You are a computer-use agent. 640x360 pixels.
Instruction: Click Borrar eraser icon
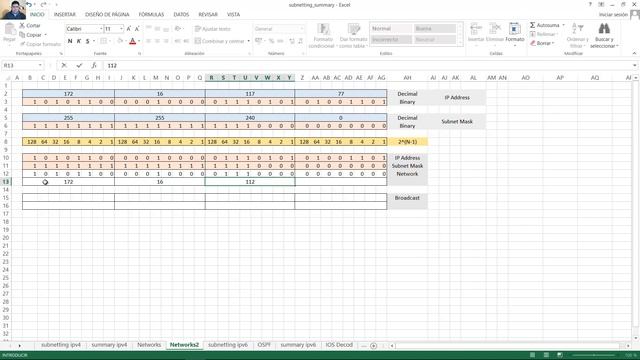pos(542,43)
